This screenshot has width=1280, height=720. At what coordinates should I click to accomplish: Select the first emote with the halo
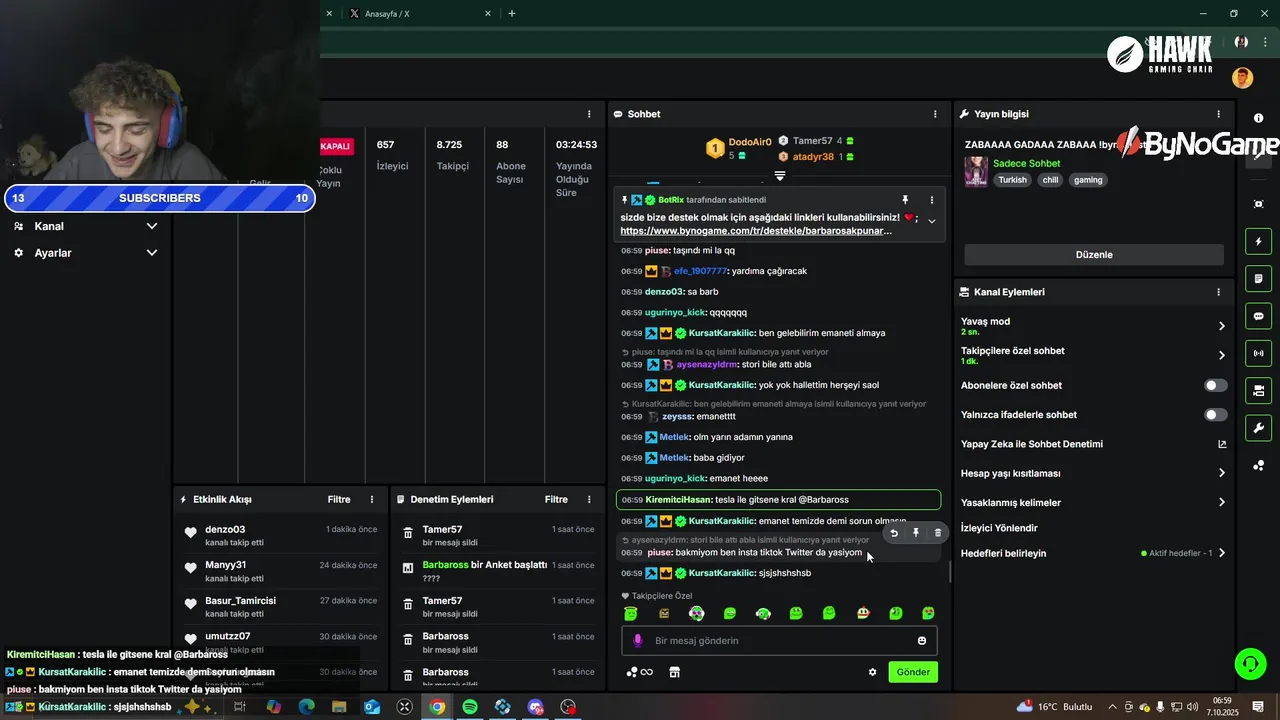click(631, 613)
